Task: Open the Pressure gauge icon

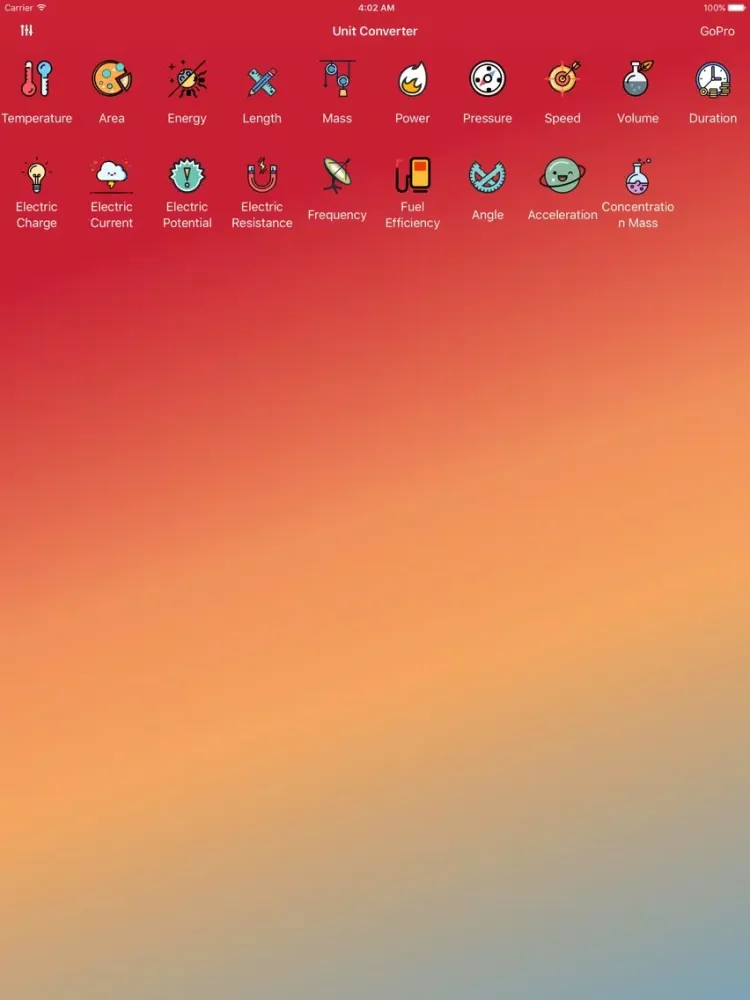Action: tap(488, 79)
